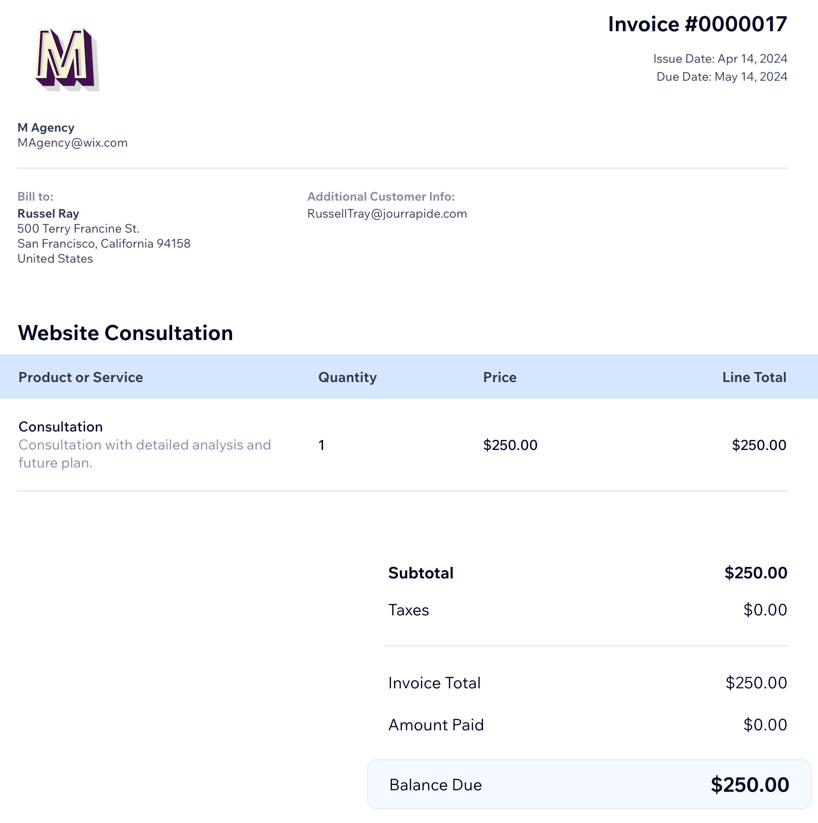The width and height of the screenshot is (818, 823).
Task: Click the Additional Customer Info label
Action: point(381,196)
